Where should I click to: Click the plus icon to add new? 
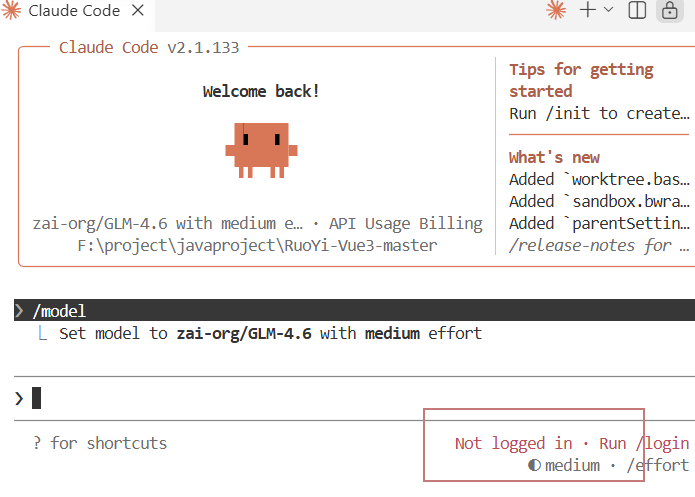pyautogui.click(x=588, y=10)
